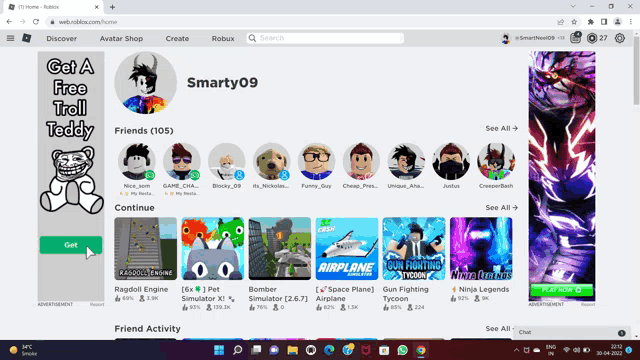Open friend CreeperBash avatar
The image size is (640, 360).
pos(496,161)
